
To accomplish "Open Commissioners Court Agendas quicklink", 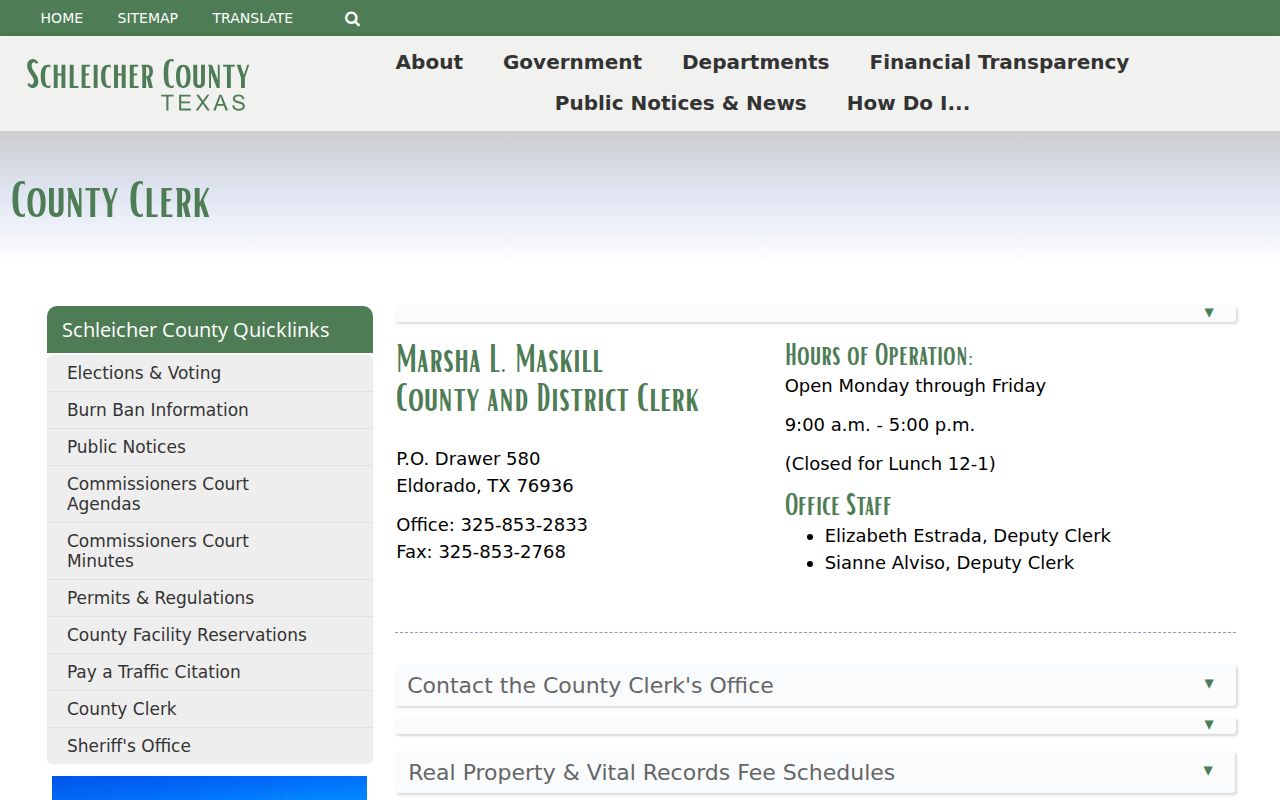I will 210,494.
